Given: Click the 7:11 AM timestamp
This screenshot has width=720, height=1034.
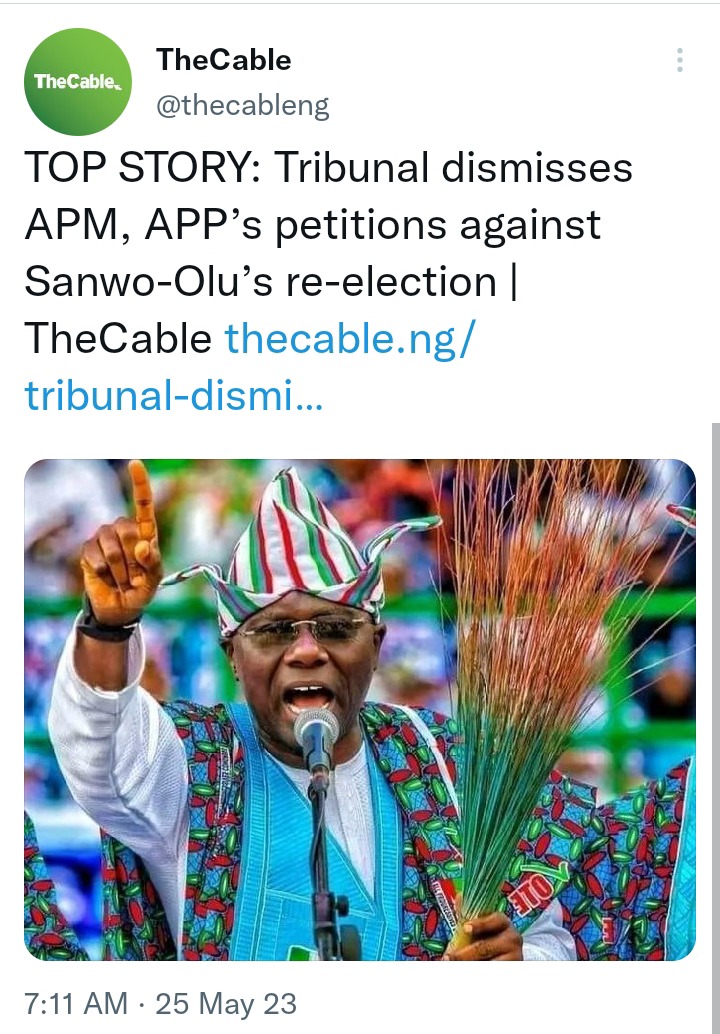Looking at the screenshot, I should (76, 1004).
